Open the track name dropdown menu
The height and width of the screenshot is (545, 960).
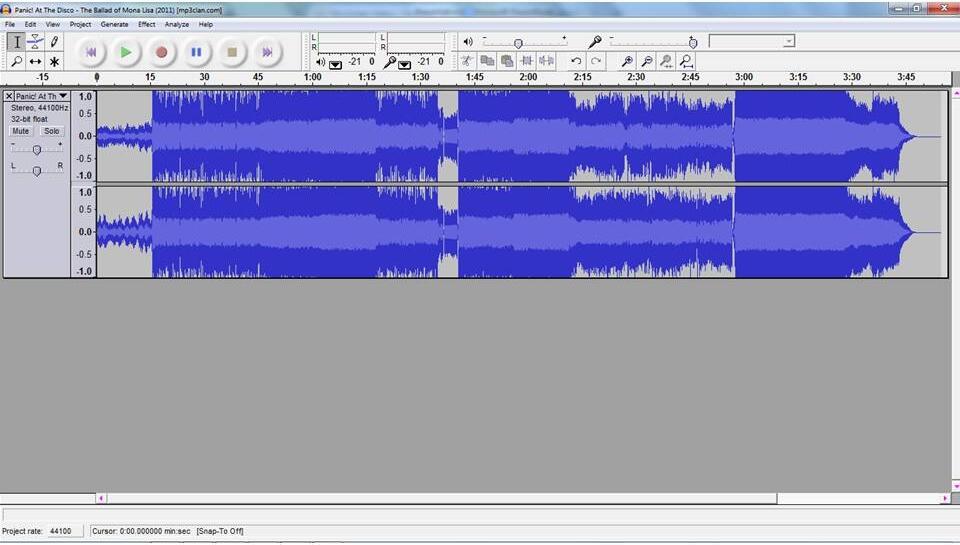pos(63,96)
